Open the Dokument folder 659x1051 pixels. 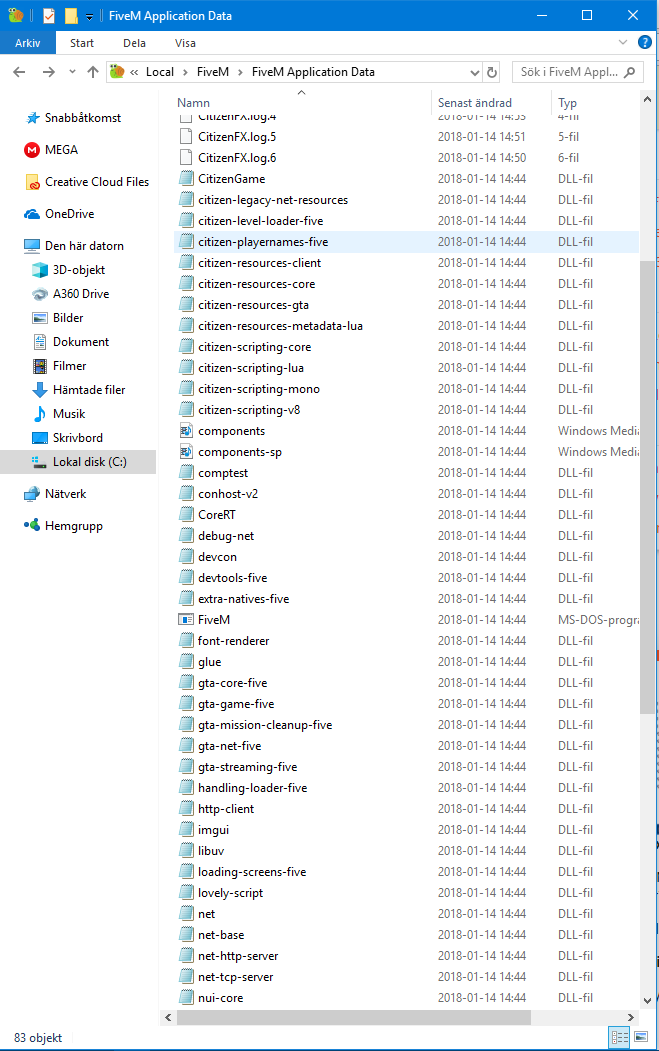click(x=70, y=342)
